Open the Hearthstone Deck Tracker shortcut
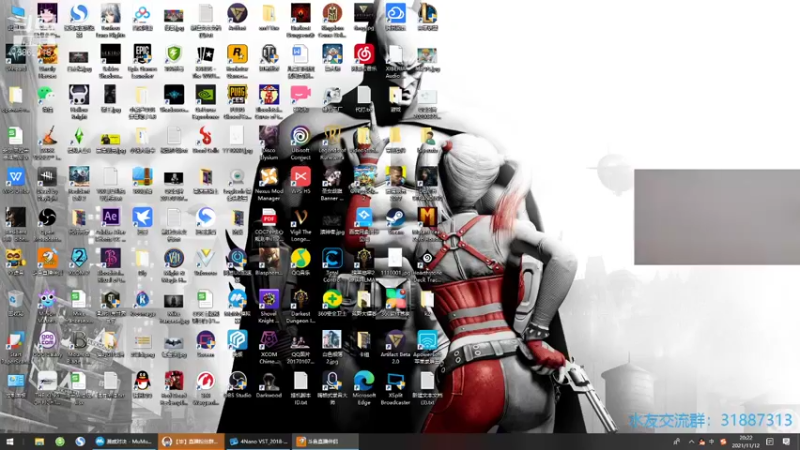Image resolution: width=800 pixels, height=450 pixels. click(427, 258)
